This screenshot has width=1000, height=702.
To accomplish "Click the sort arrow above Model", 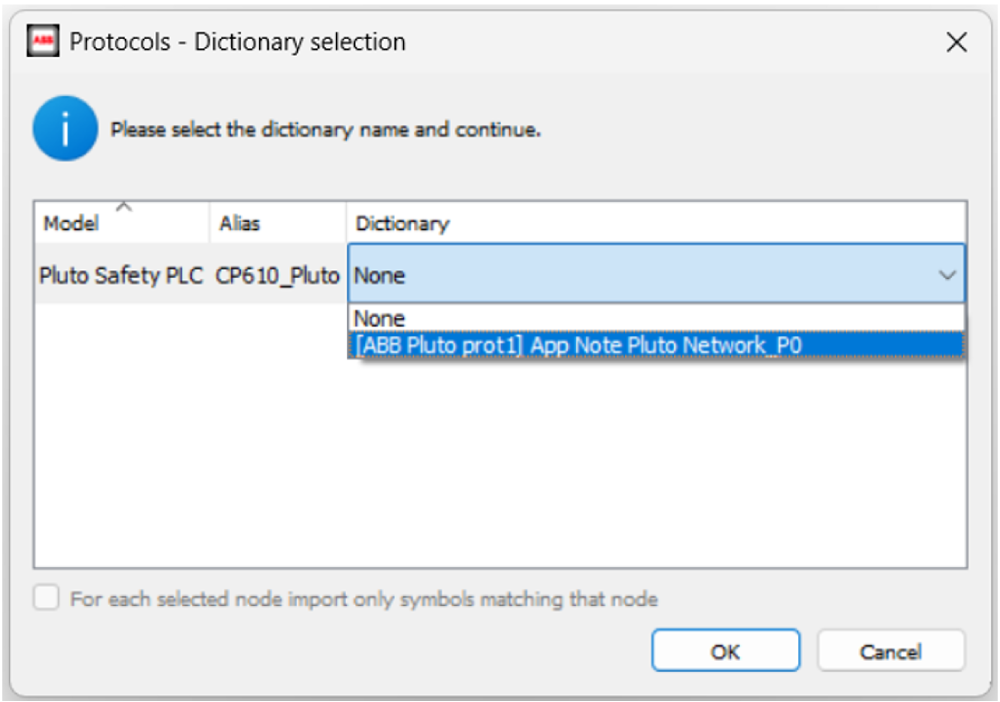I will point(124,207).
